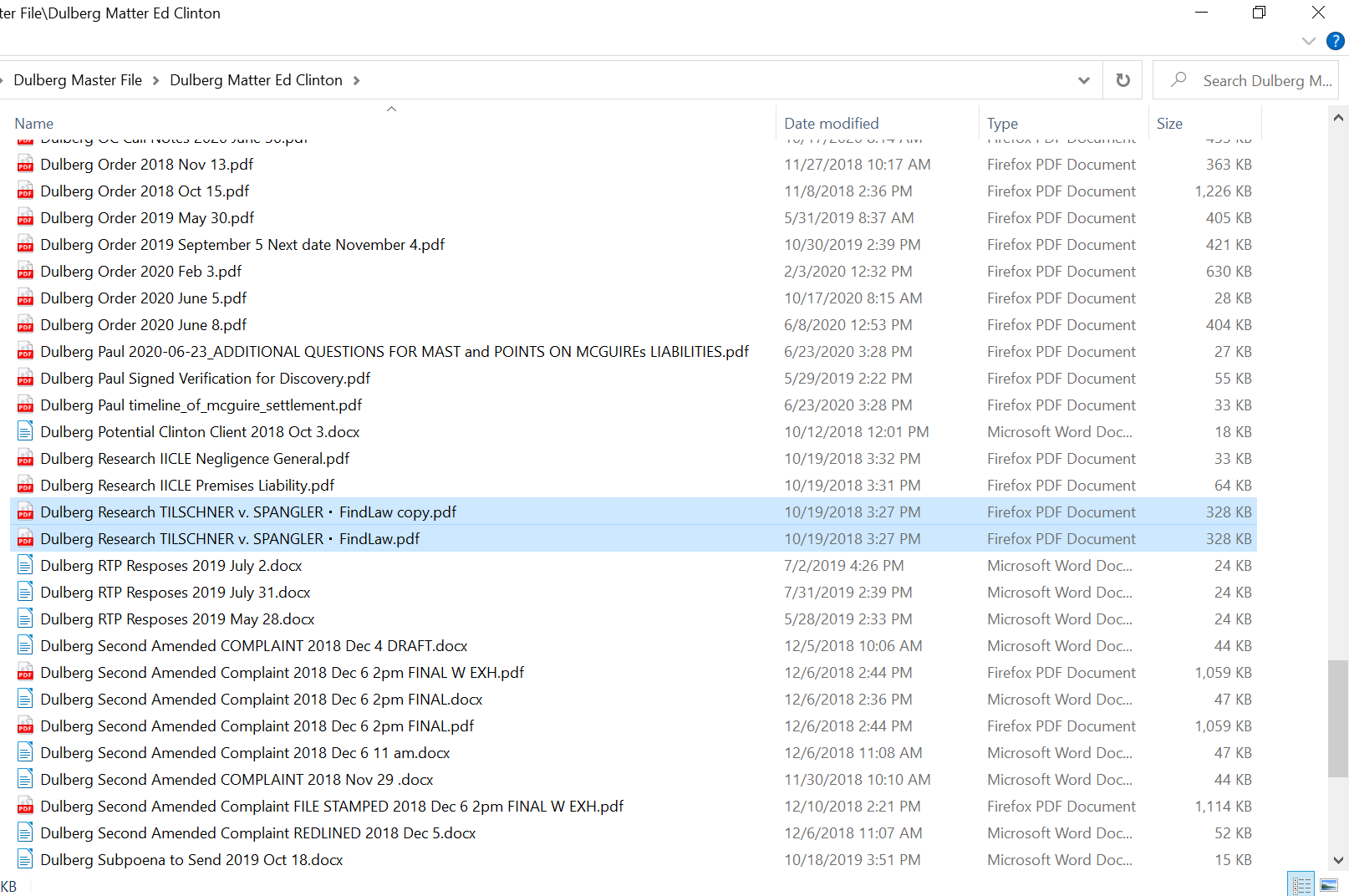
Task: Click Word icon of Dulberg Subpoena to Send
Action: 26,860
